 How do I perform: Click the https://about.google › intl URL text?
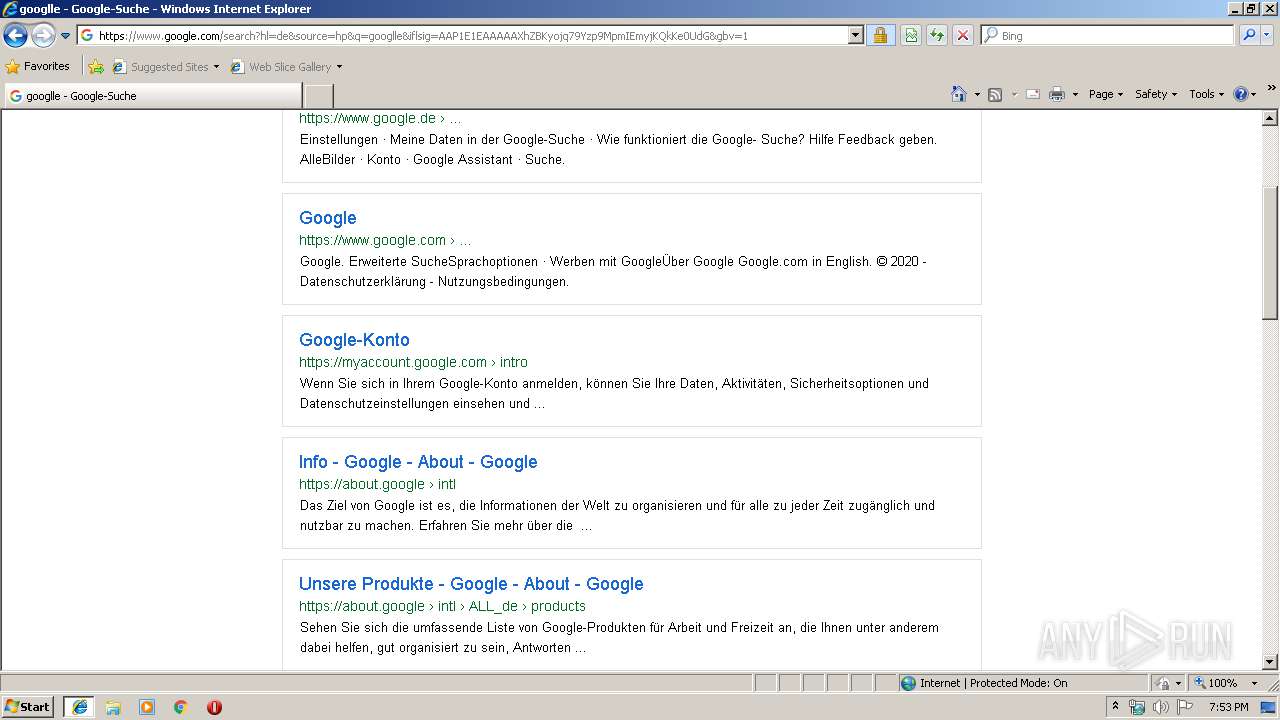coord(377,484)
